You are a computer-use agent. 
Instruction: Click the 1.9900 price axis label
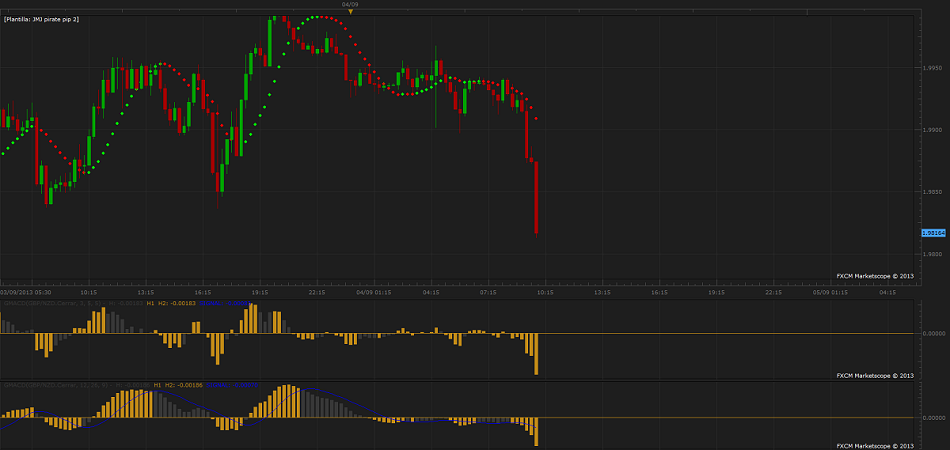pos(932,130)
